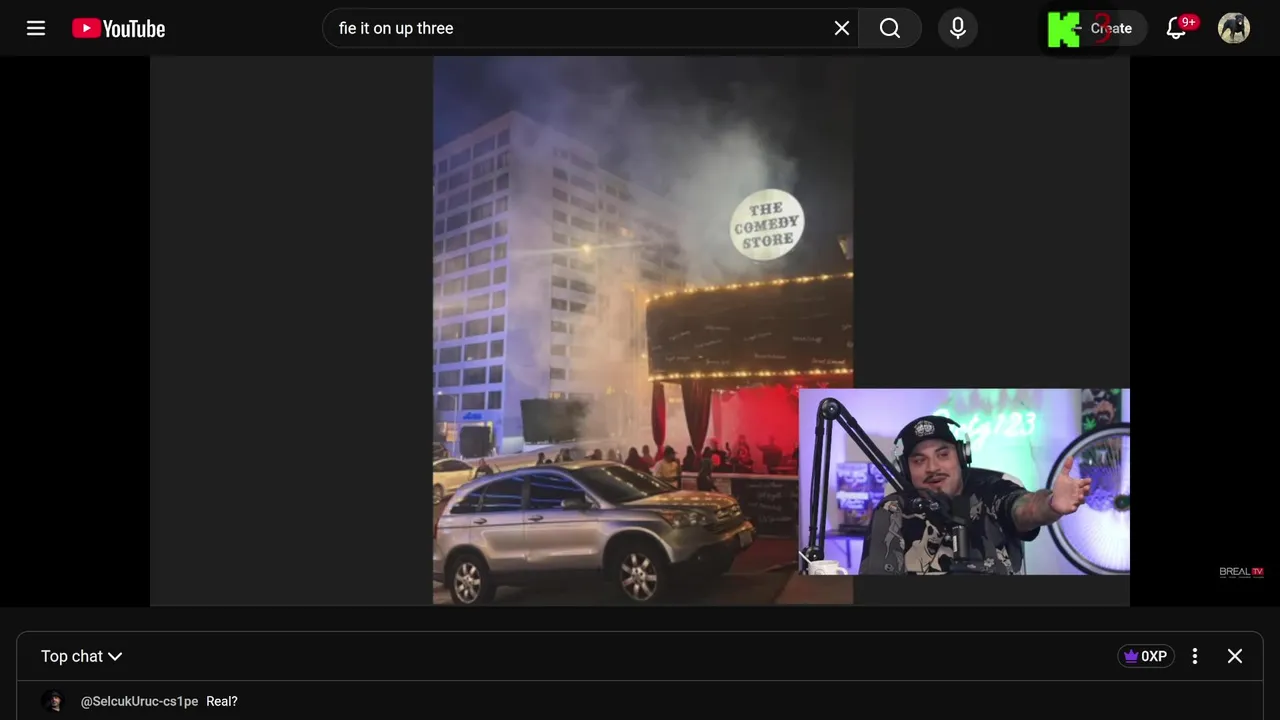Open account avatar menu
The image size is (1280, 720).
[1234, 28]
